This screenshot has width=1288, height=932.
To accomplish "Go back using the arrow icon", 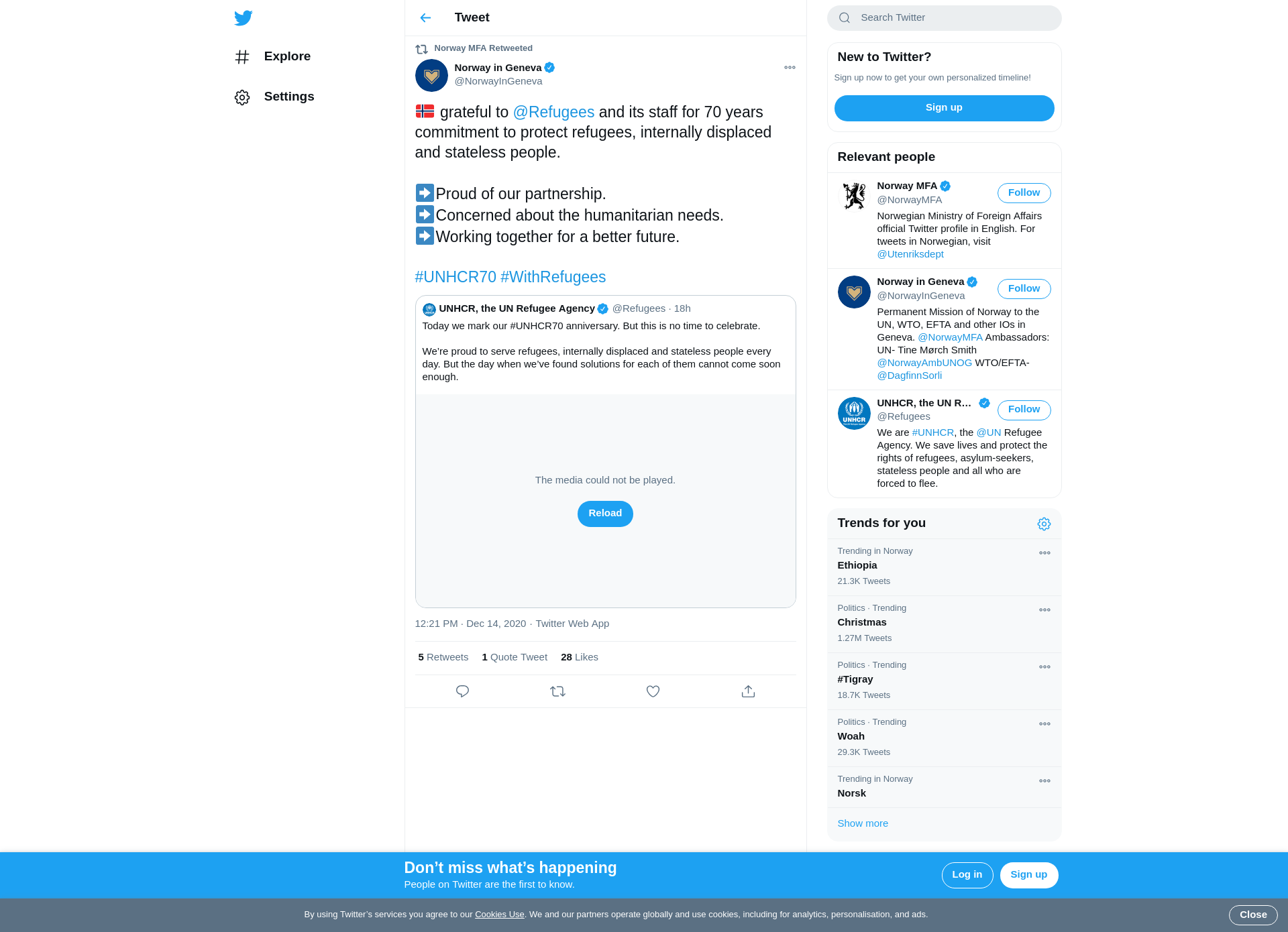I will 425,17.
